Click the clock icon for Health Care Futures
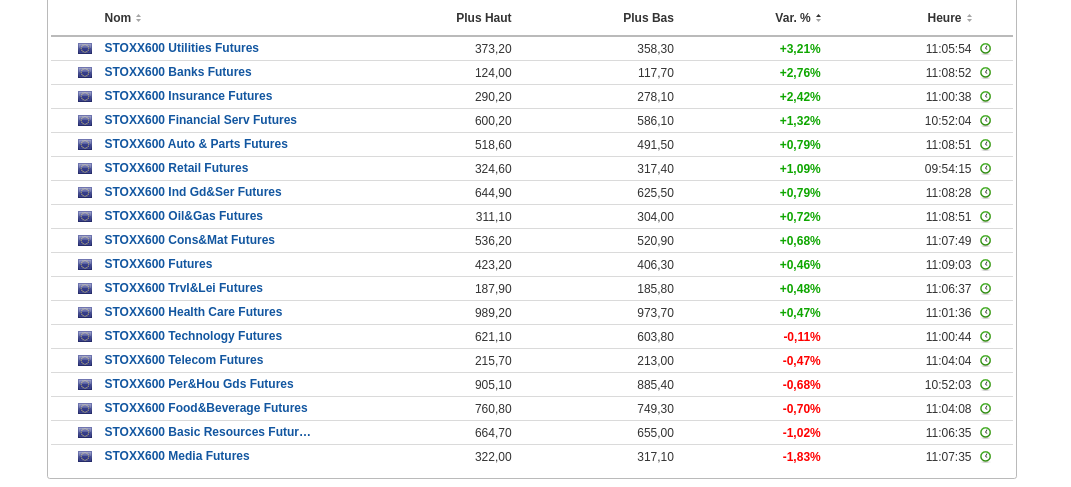Viewport: 1071px width, 487px height. point(985,313)
